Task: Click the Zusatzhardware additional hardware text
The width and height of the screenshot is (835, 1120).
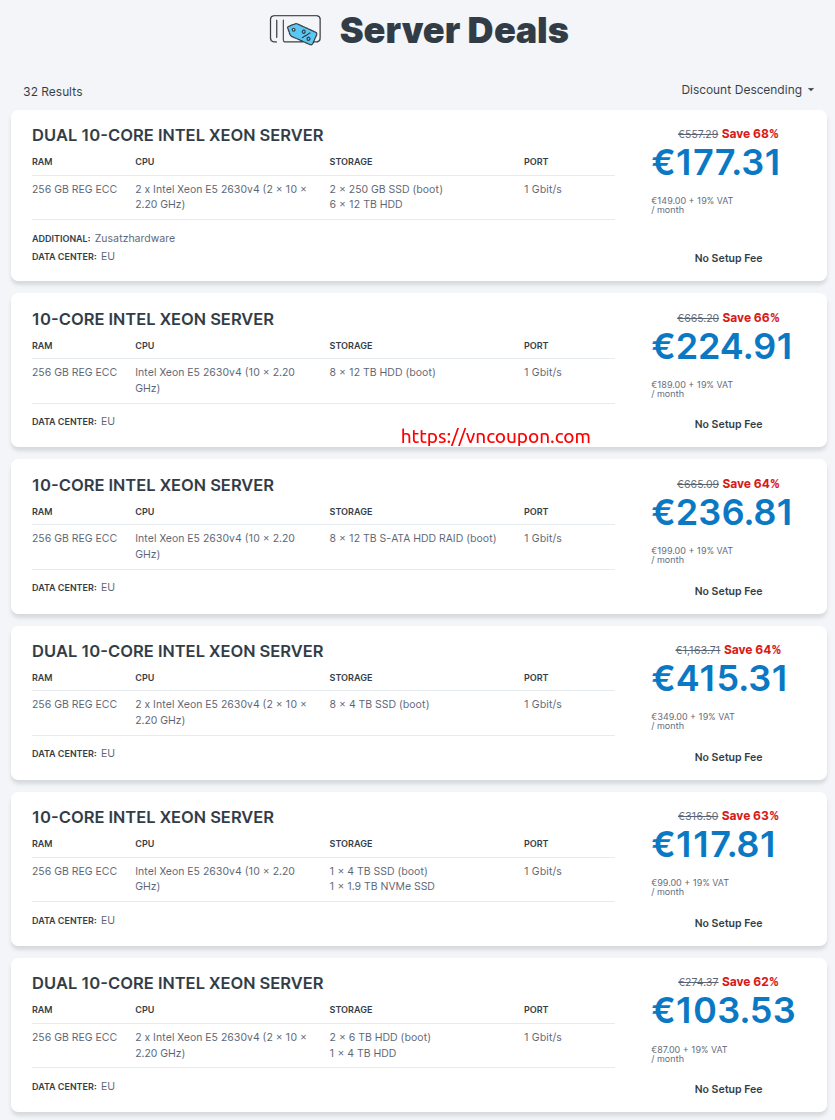Action: pos(135,239)
